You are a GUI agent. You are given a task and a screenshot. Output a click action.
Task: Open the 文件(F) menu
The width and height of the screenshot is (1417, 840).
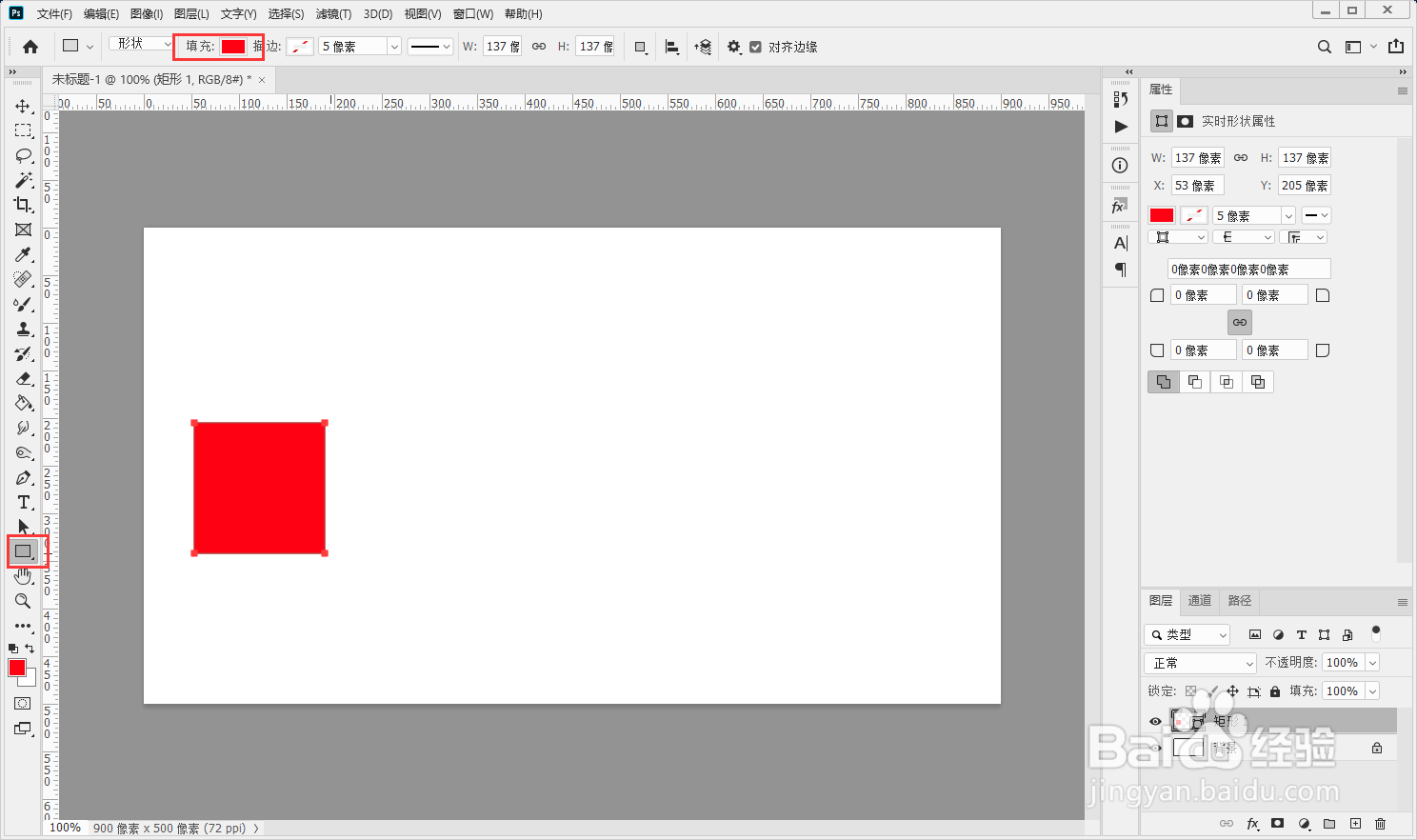coord(54,14)
